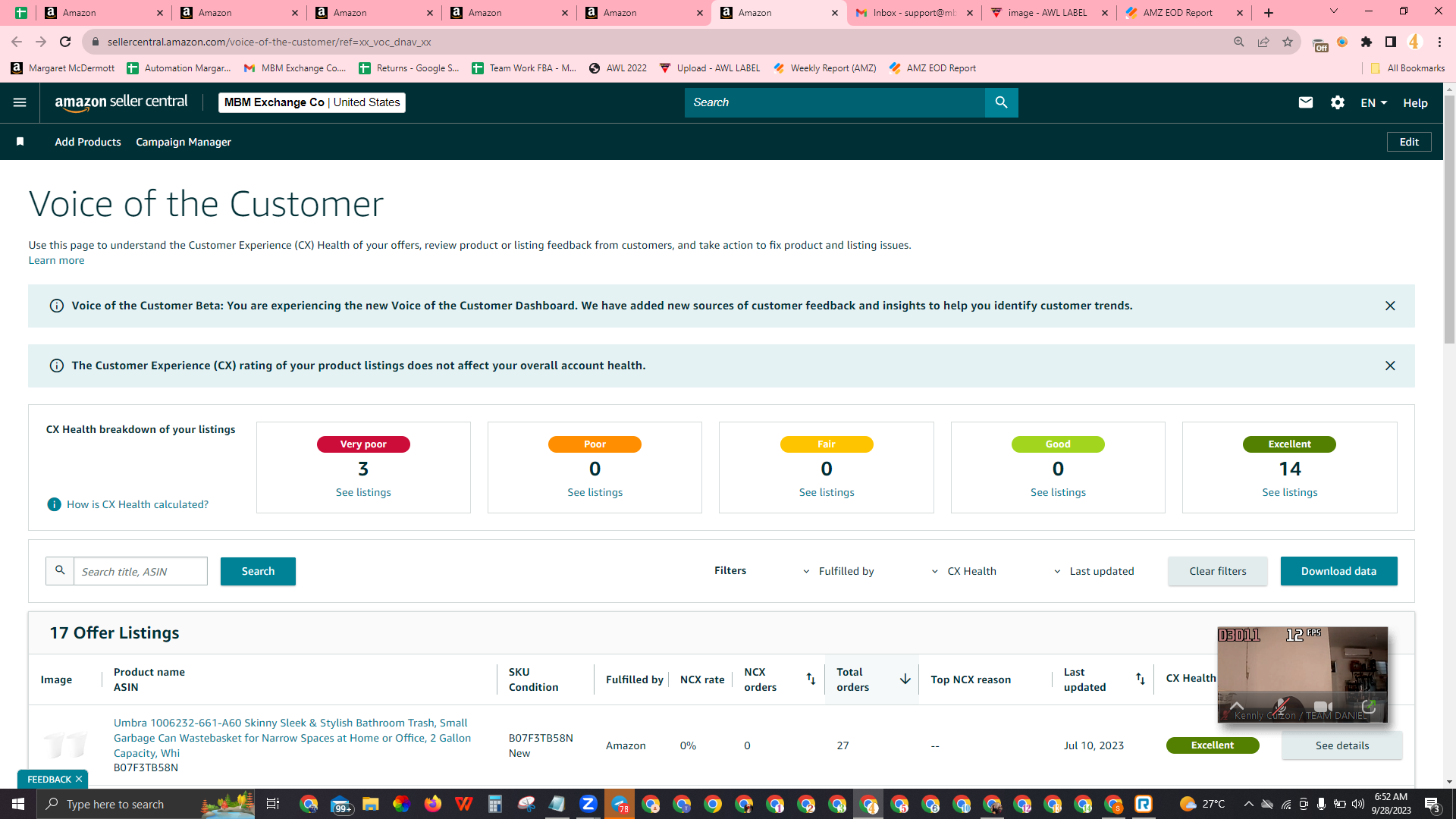Sort by Total orders descending arrow
The height and width of the screenshot is (819, 1456).
[x=905, y=679]
